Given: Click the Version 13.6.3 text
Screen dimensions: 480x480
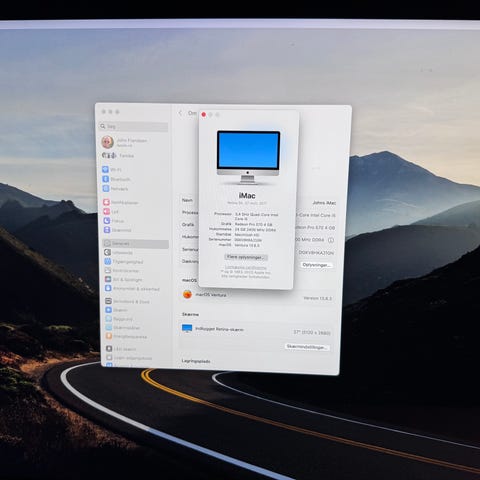Looking at the screenshot, I should click(x=317, y=298).
